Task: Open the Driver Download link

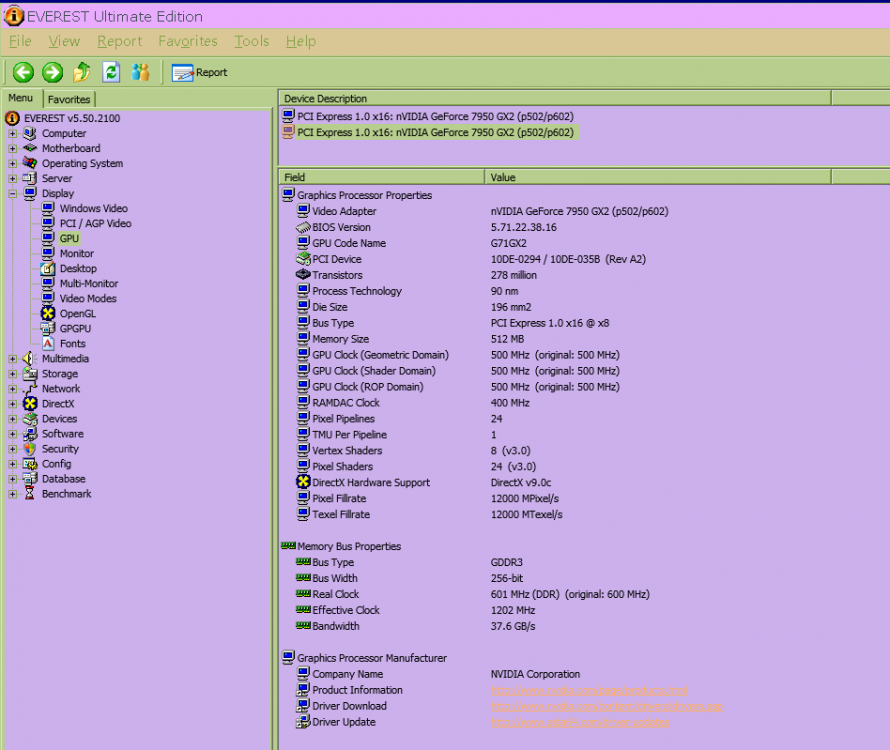Action: (606, 706)
